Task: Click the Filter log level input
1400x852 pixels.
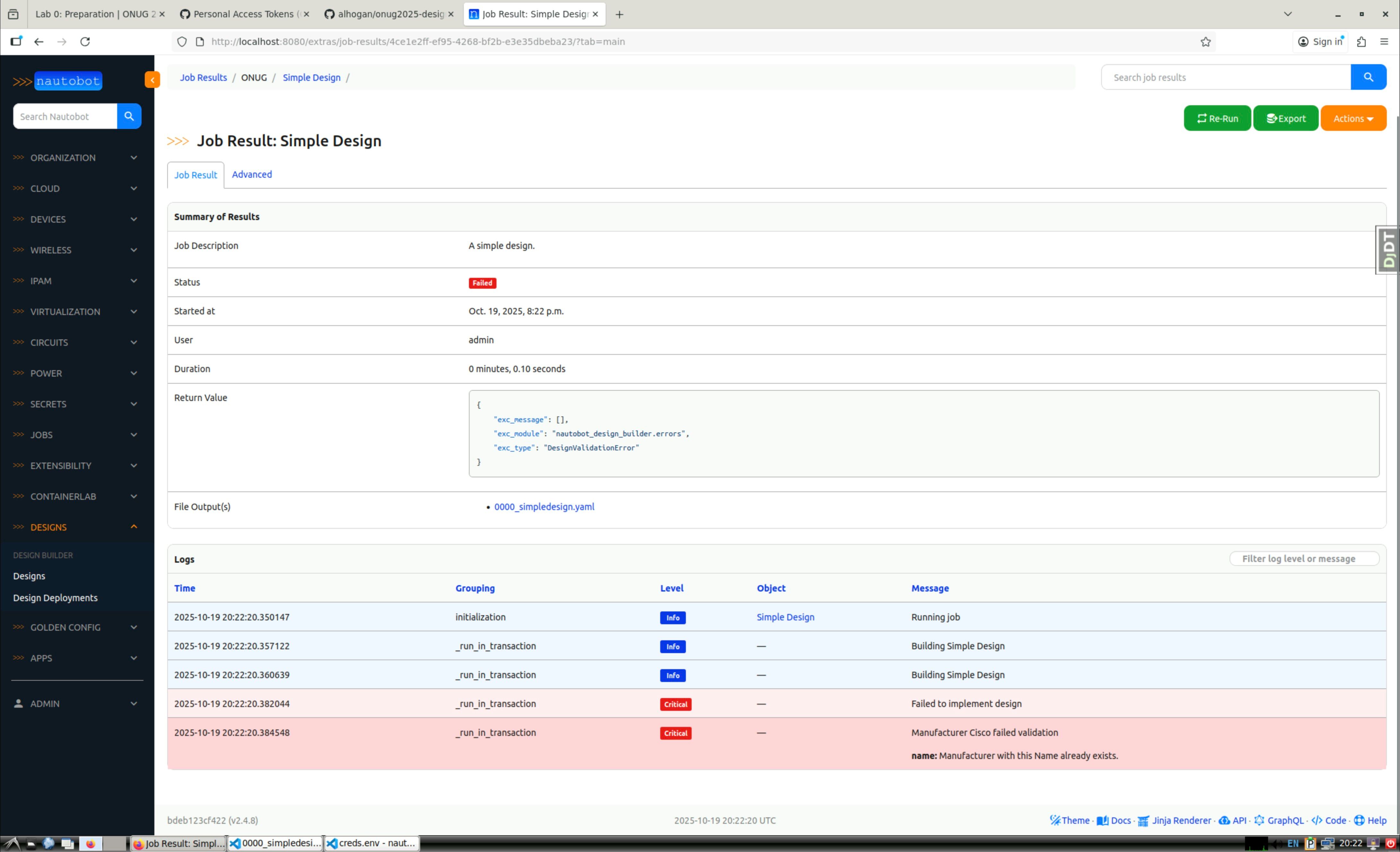Action: 1304,559
